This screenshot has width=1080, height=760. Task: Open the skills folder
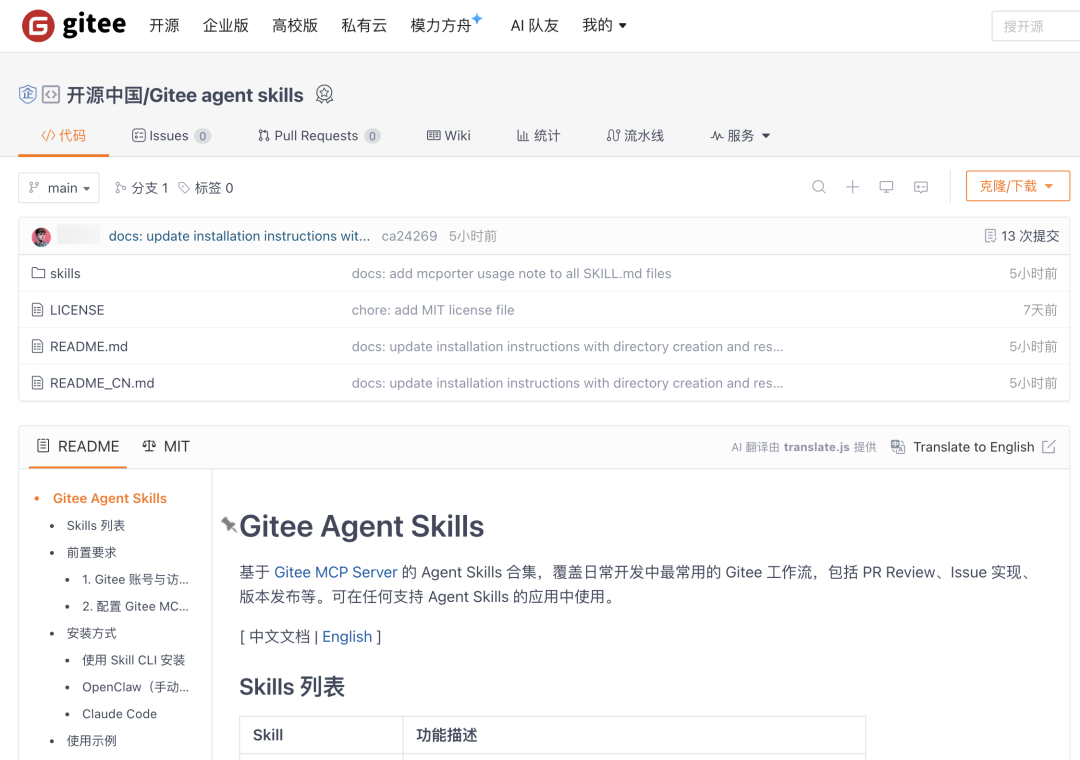coord(65,274)
